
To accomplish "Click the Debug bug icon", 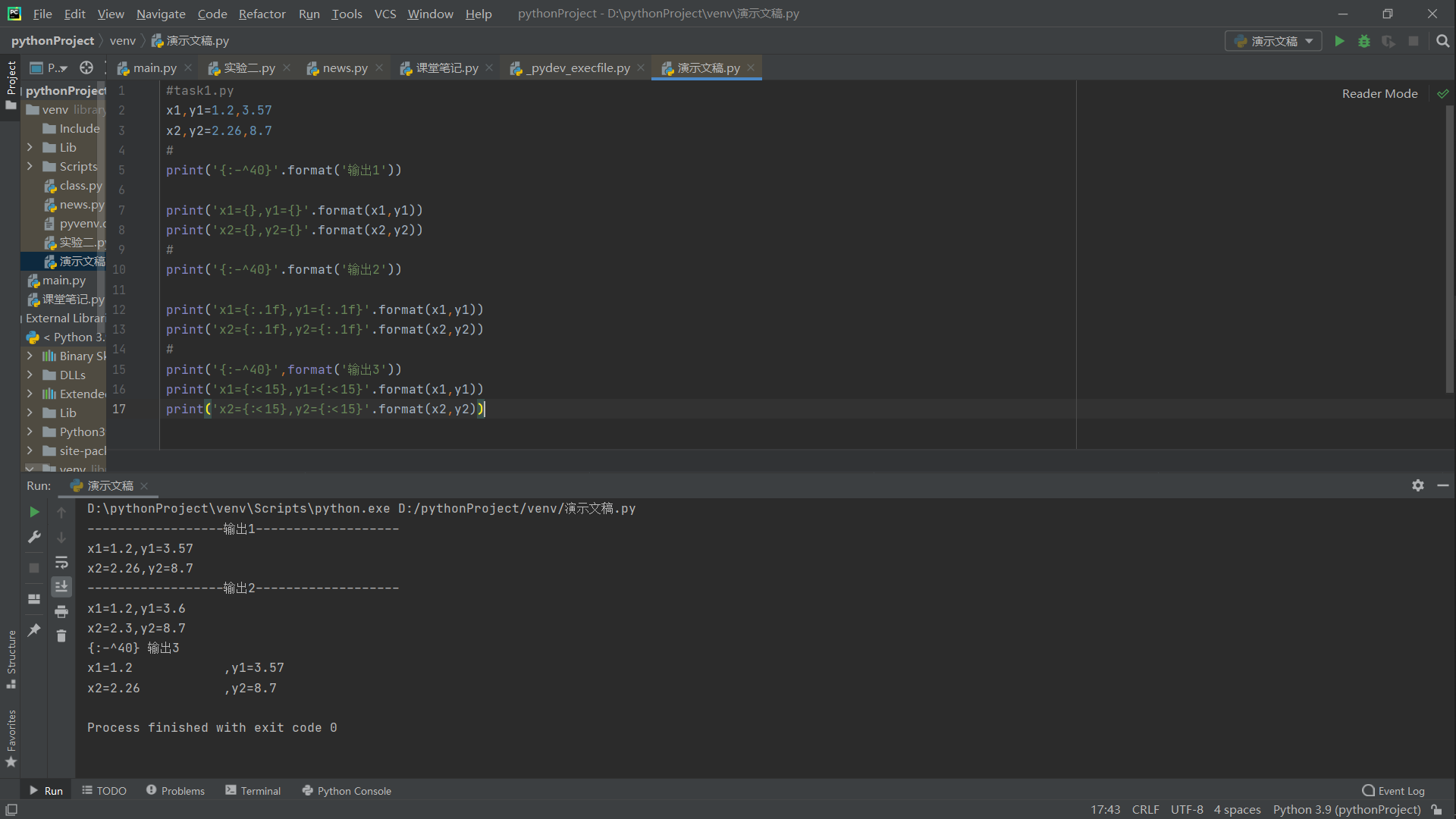I will (1364, 41).
